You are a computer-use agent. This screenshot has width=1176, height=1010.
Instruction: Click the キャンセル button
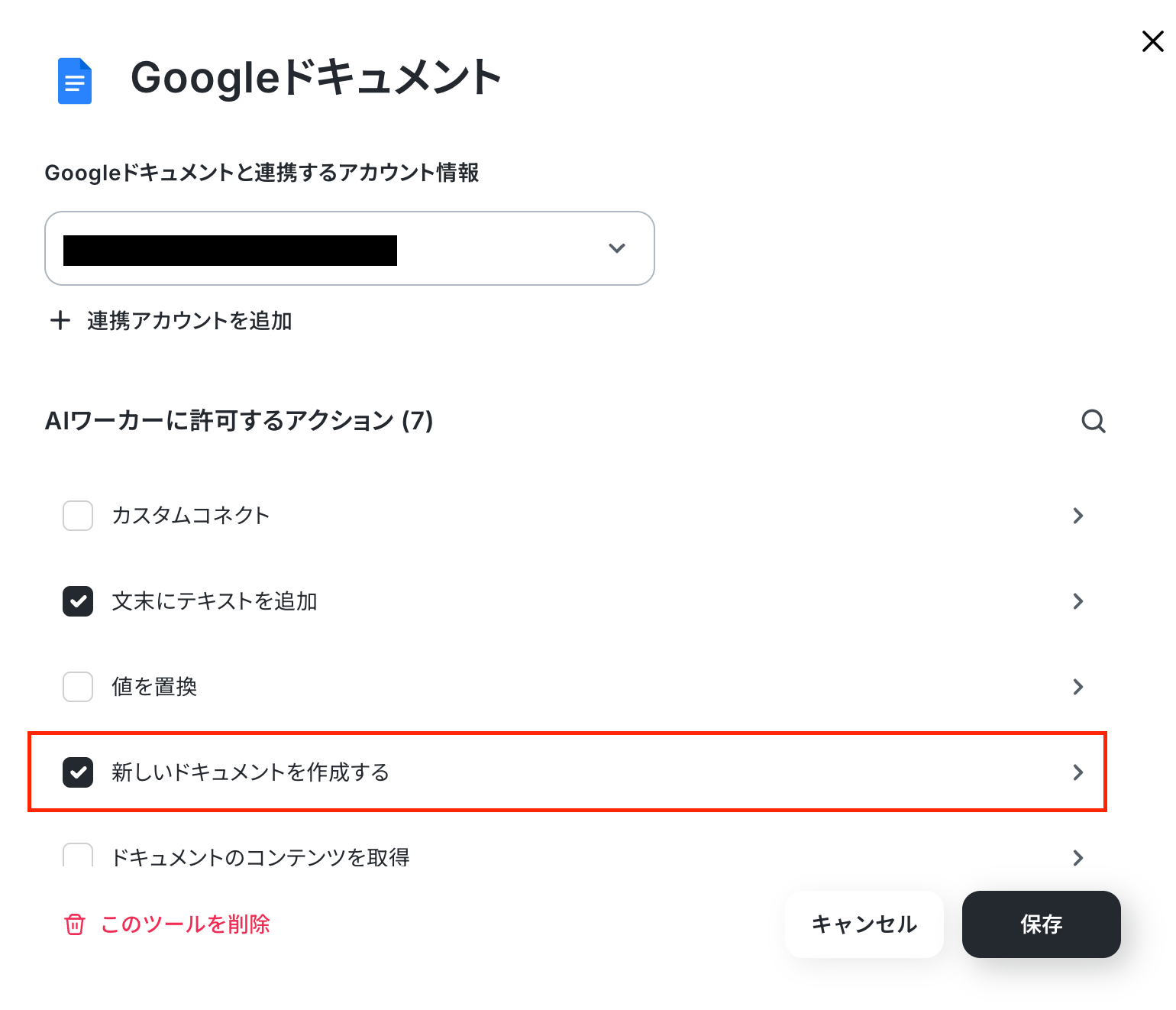point(864,924)
